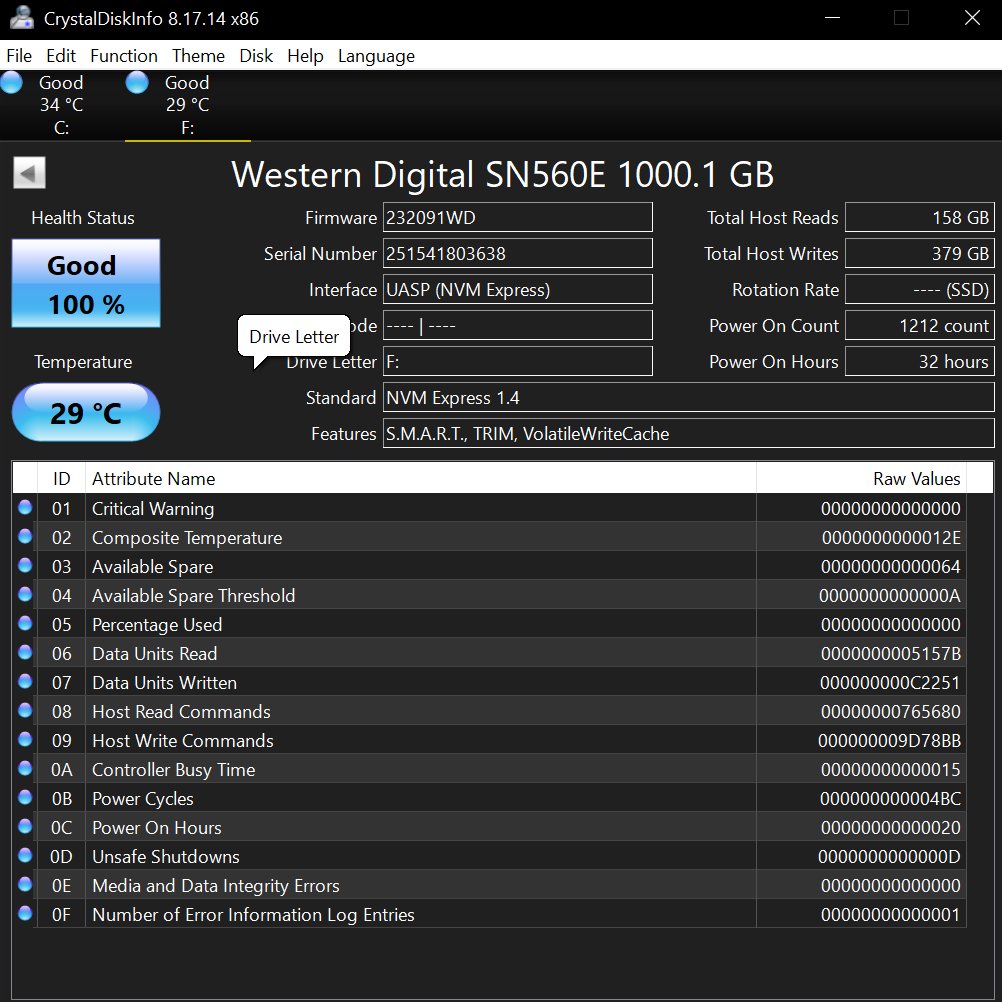Screen dimensions: 1002x1002
Task: Click the status orb beside Data Units Written
Action: click(25, 681)
